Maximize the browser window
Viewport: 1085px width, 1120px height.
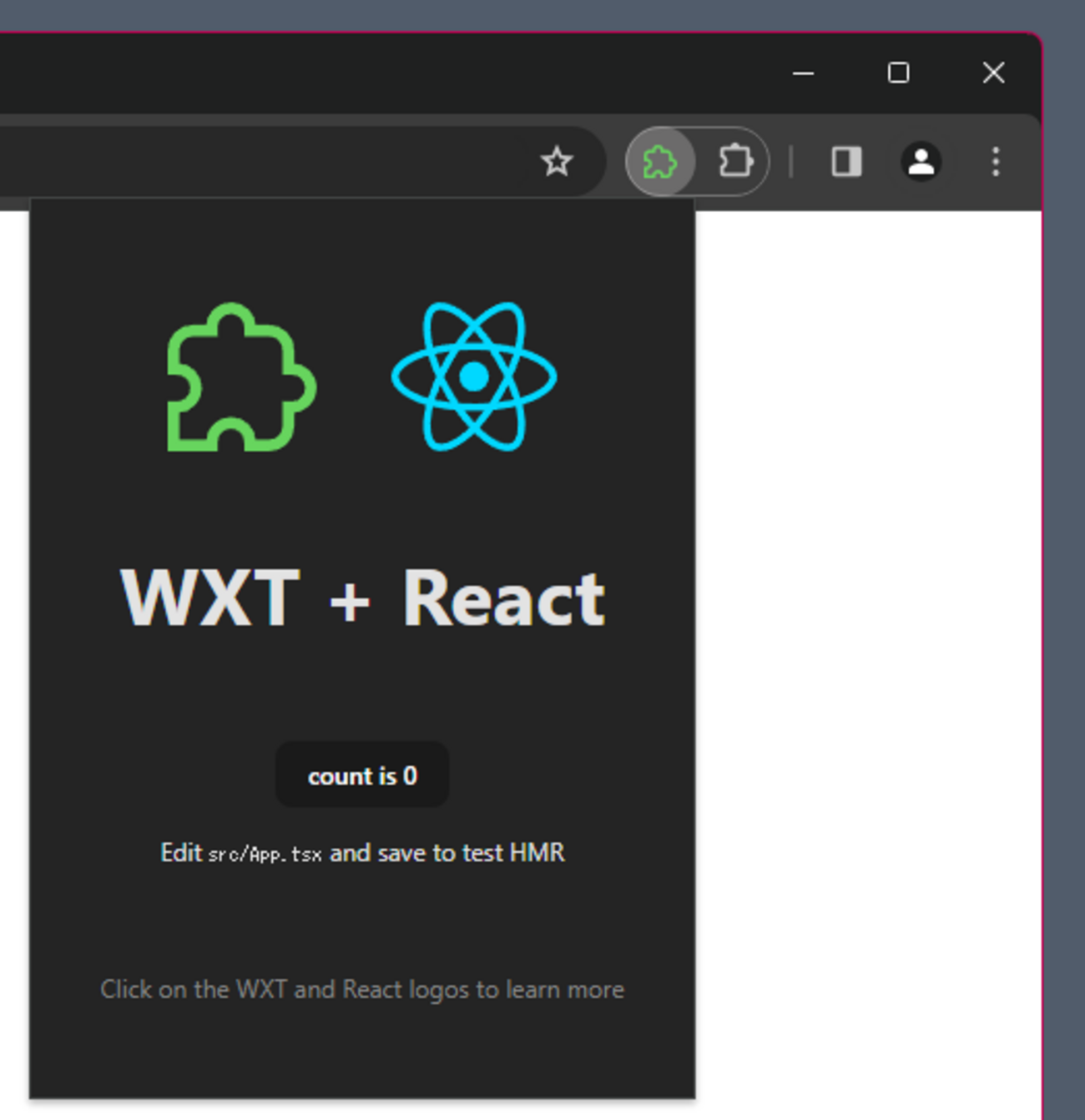[x=898, y=73]
